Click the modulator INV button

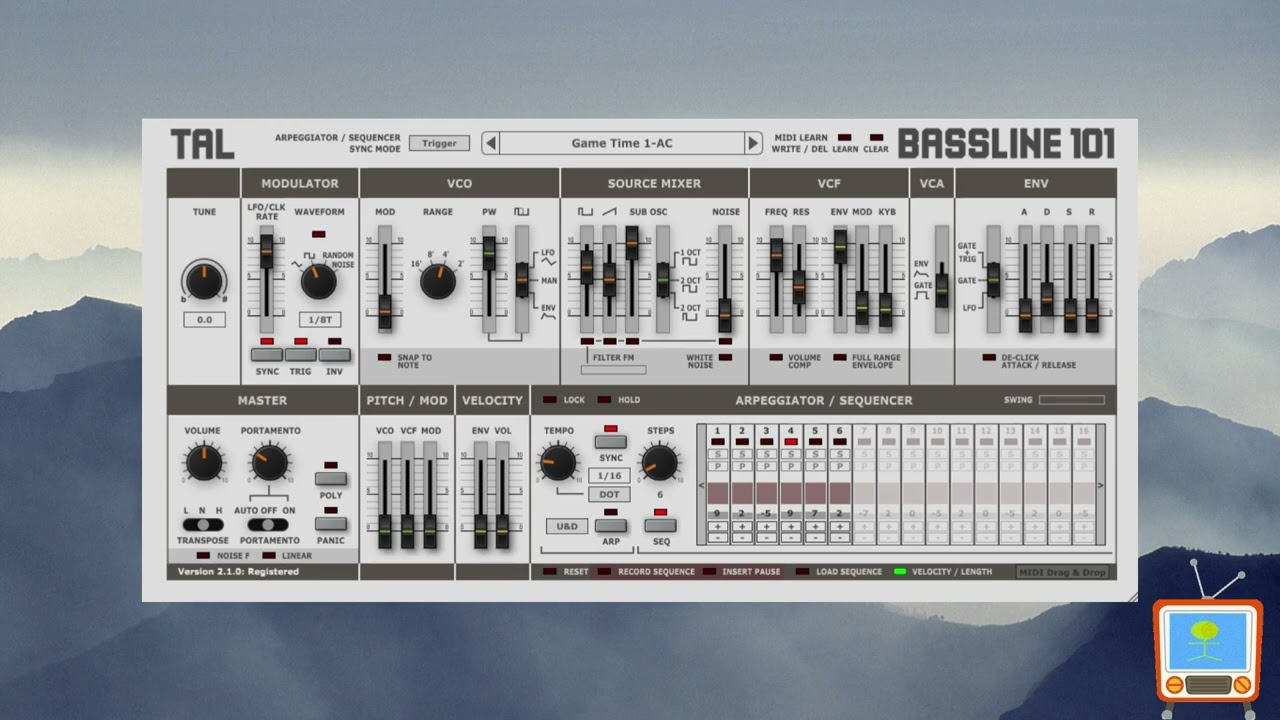click(335, 354)
